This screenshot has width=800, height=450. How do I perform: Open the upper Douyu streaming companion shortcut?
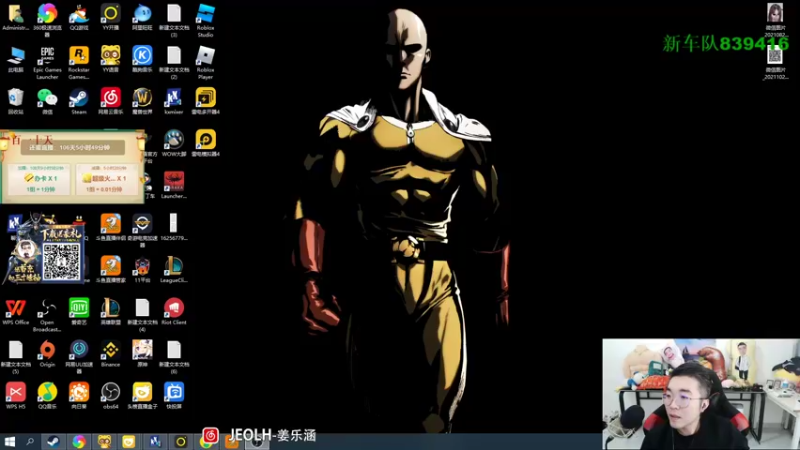click(x=110, y=228)
